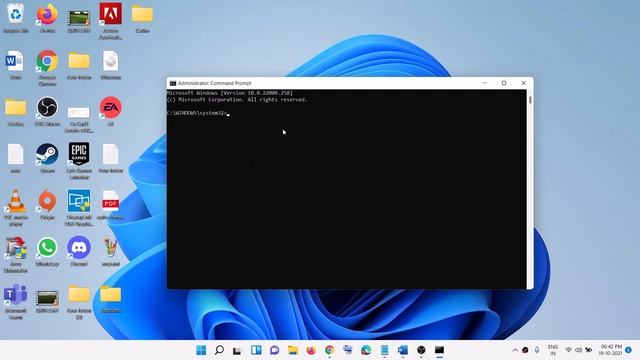Viewport: 640px width, 360px height.
Task: Switch to Word on the taskbar
Action: 403,350
